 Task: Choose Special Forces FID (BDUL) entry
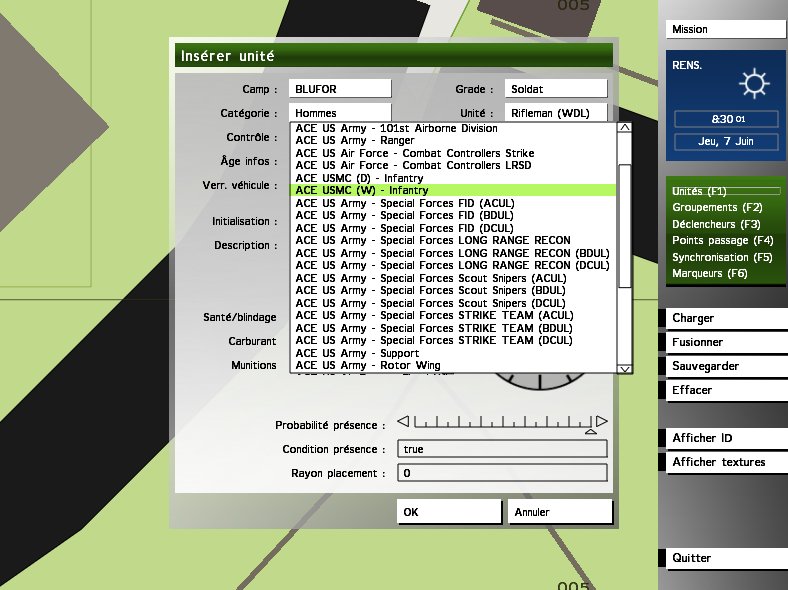[x=453, y=215]
